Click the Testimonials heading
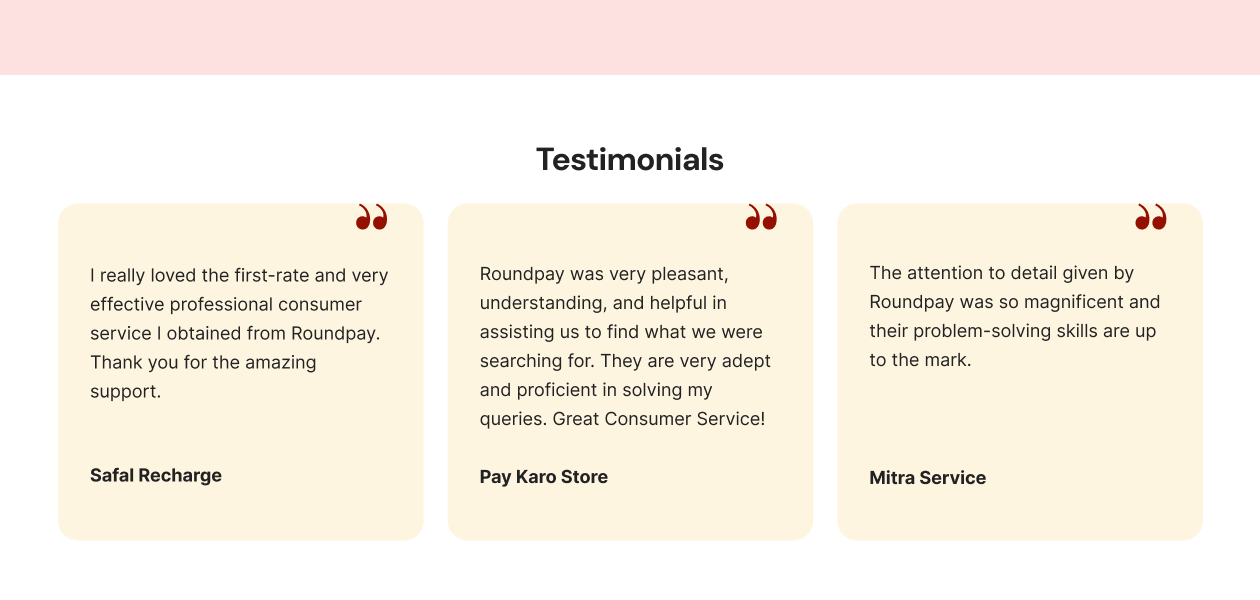The height and width of the screenshot is (600, 1260). click(x=629, y=159)
